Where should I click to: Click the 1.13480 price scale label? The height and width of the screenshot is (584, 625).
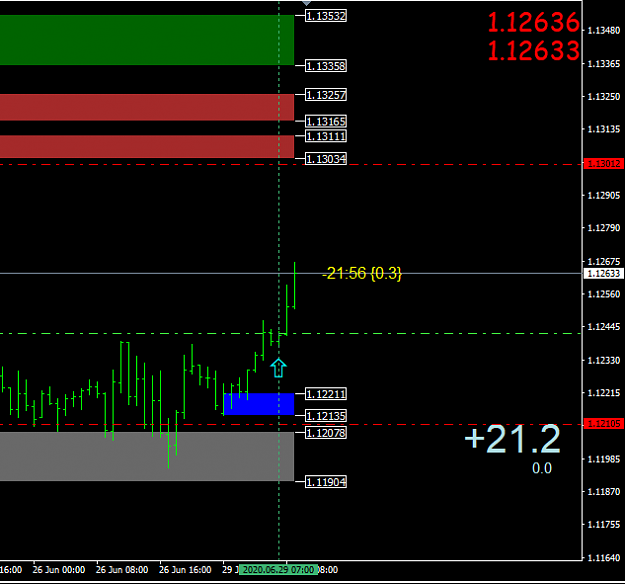(x=604, y=31)
